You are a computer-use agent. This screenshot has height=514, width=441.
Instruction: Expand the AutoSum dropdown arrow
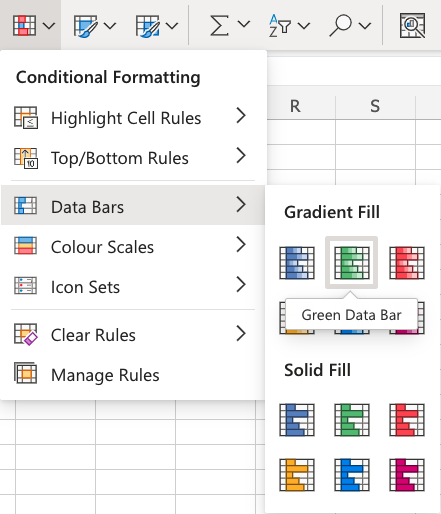[244, 25]
